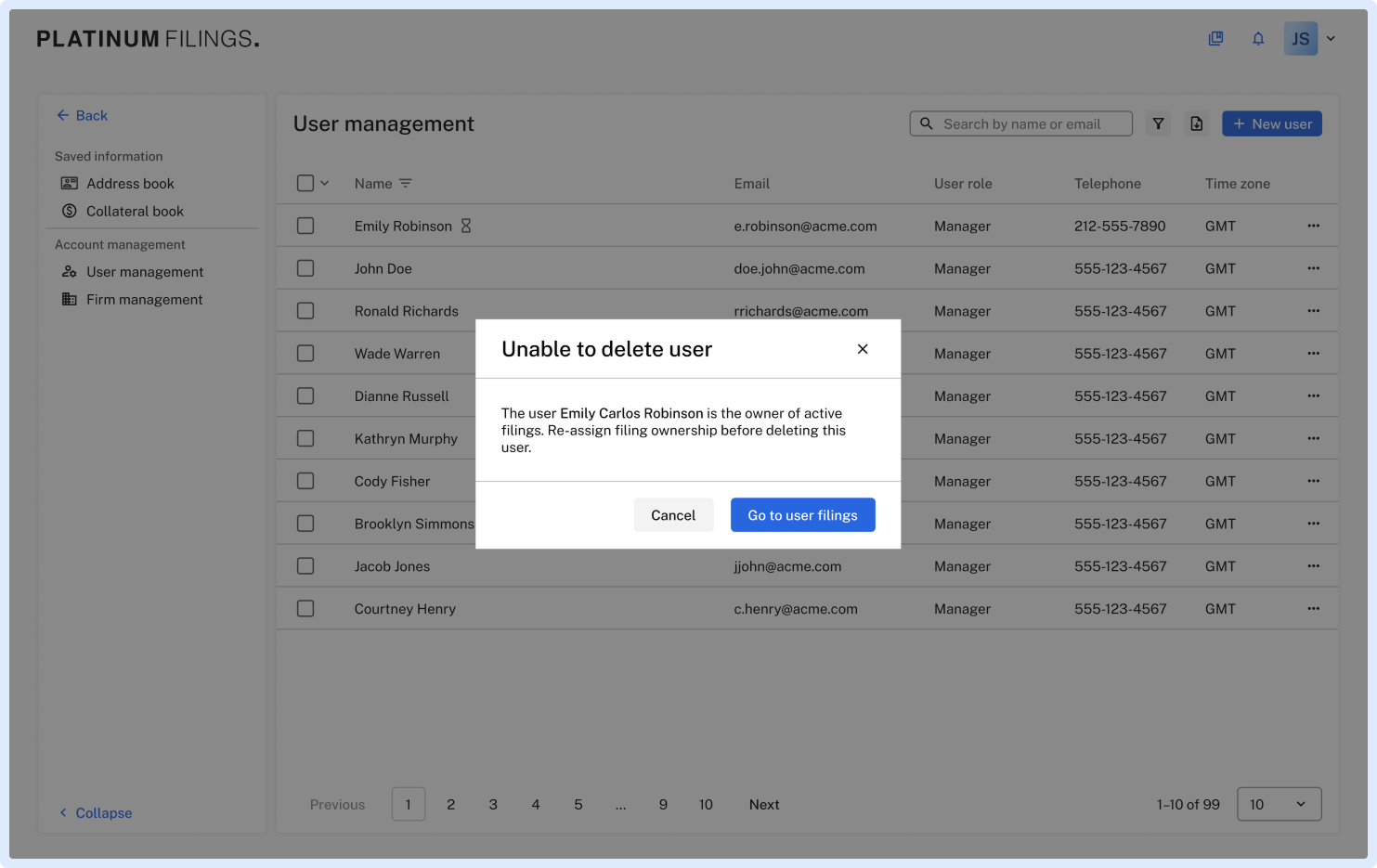The image size is (1377, 868).
Task: Click the JS user avatar
Action: 1301,39
